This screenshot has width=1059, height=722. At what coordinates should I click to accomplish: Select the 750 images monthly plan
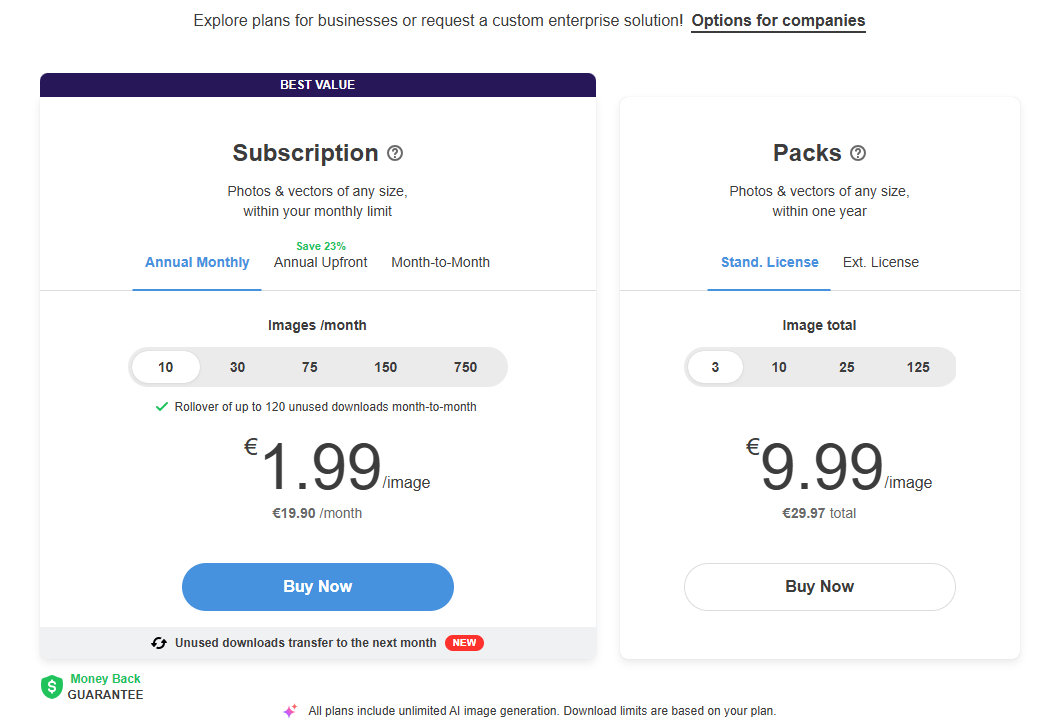click(466, 367)
